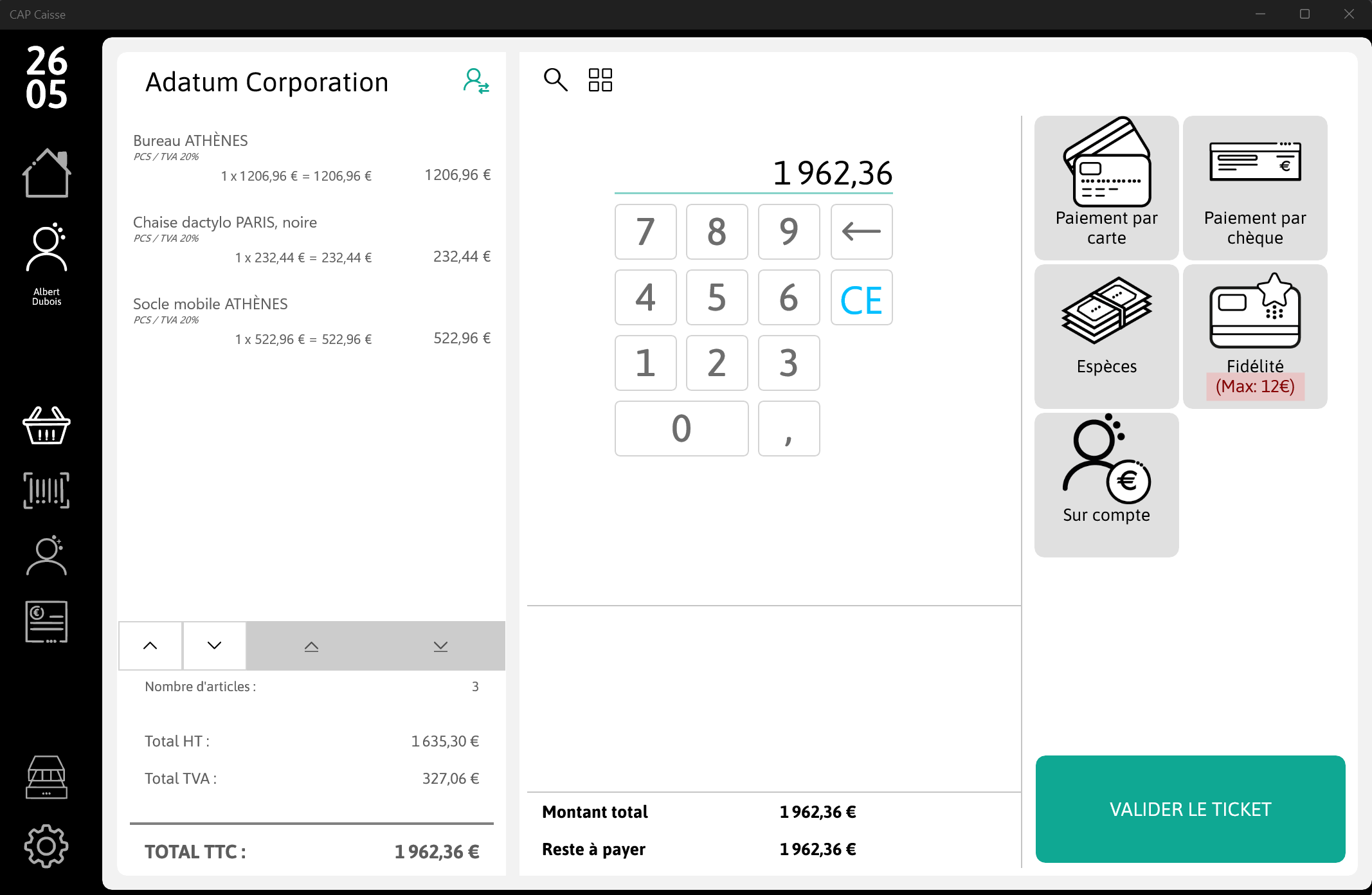The image size is (1372, 895).
Task: Tap keypad digit 5
Action: click(x=717, y=297)
